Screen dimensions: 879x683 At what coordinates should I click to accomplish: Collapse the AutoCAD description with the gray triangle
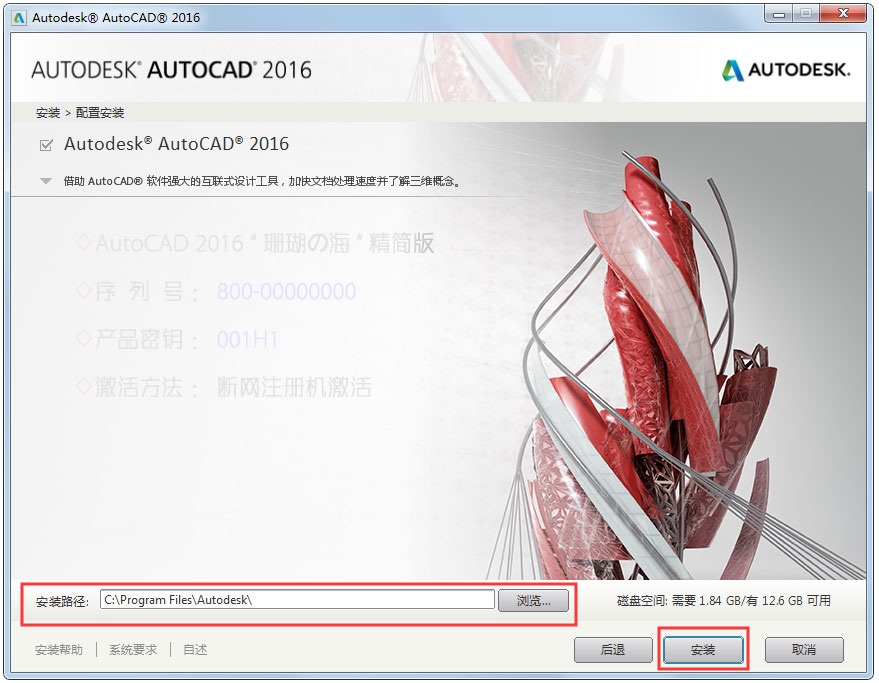click(x=44, y=182)
